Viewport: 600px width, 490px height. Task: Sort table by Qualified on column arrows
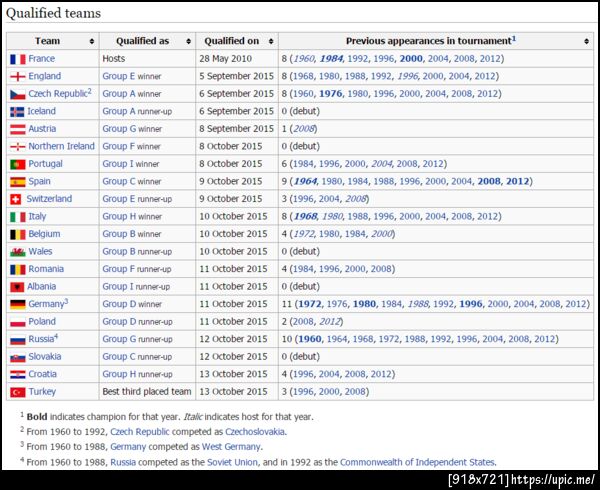pyautogui.click(x=271, y=41)
